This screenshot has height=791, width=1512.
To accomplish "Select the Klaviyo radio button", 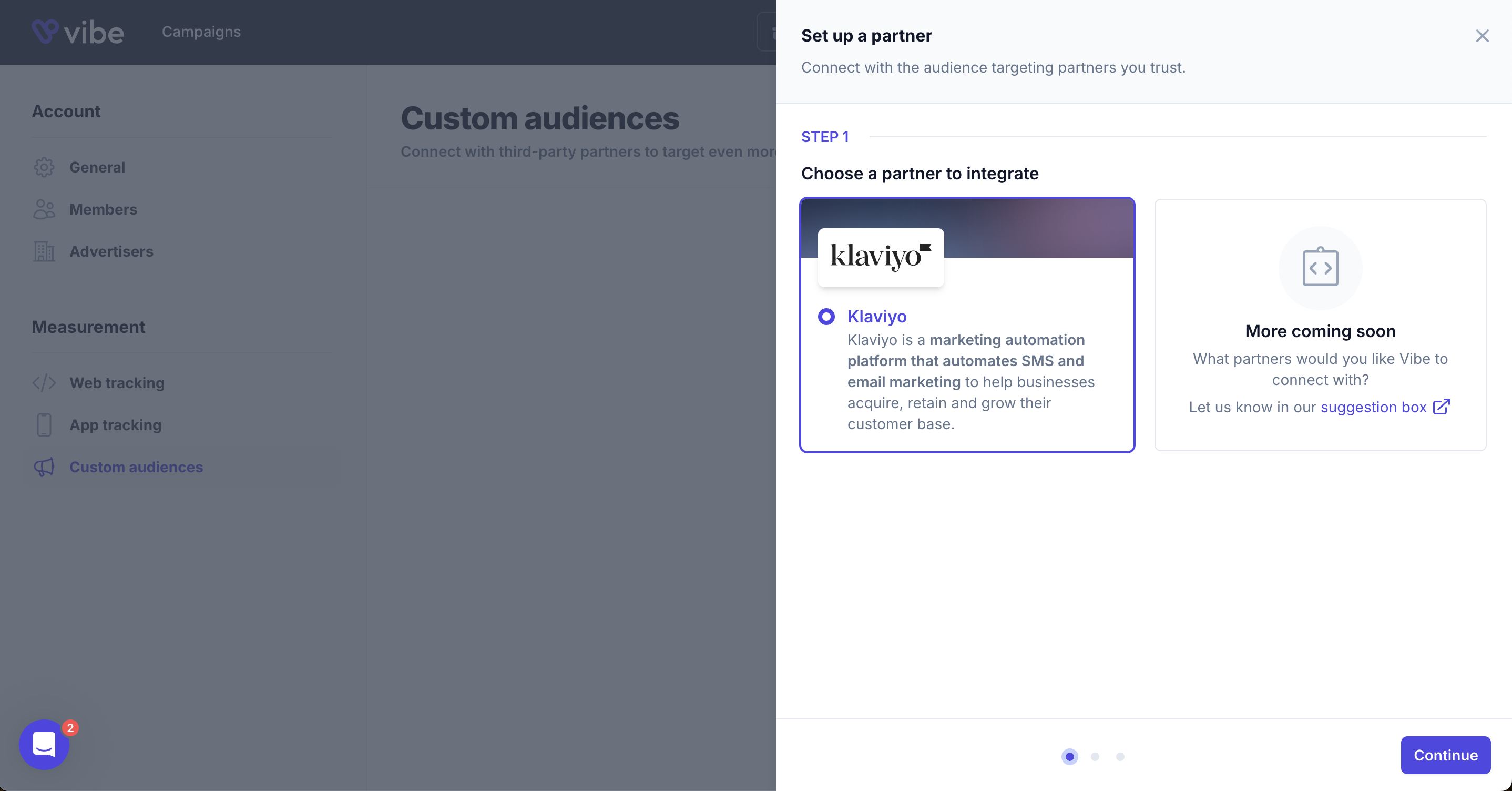I will pos(826,317).
